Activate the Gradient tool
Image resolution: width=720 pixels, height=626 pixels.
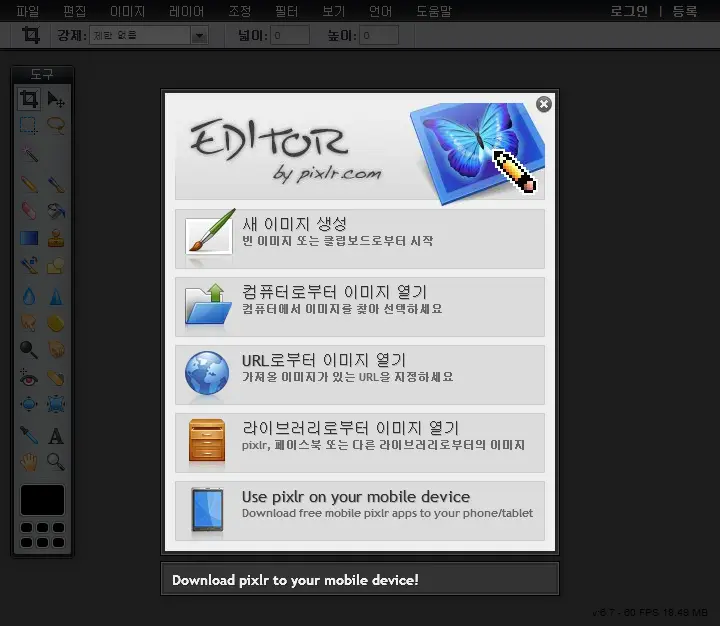point(29,238)
